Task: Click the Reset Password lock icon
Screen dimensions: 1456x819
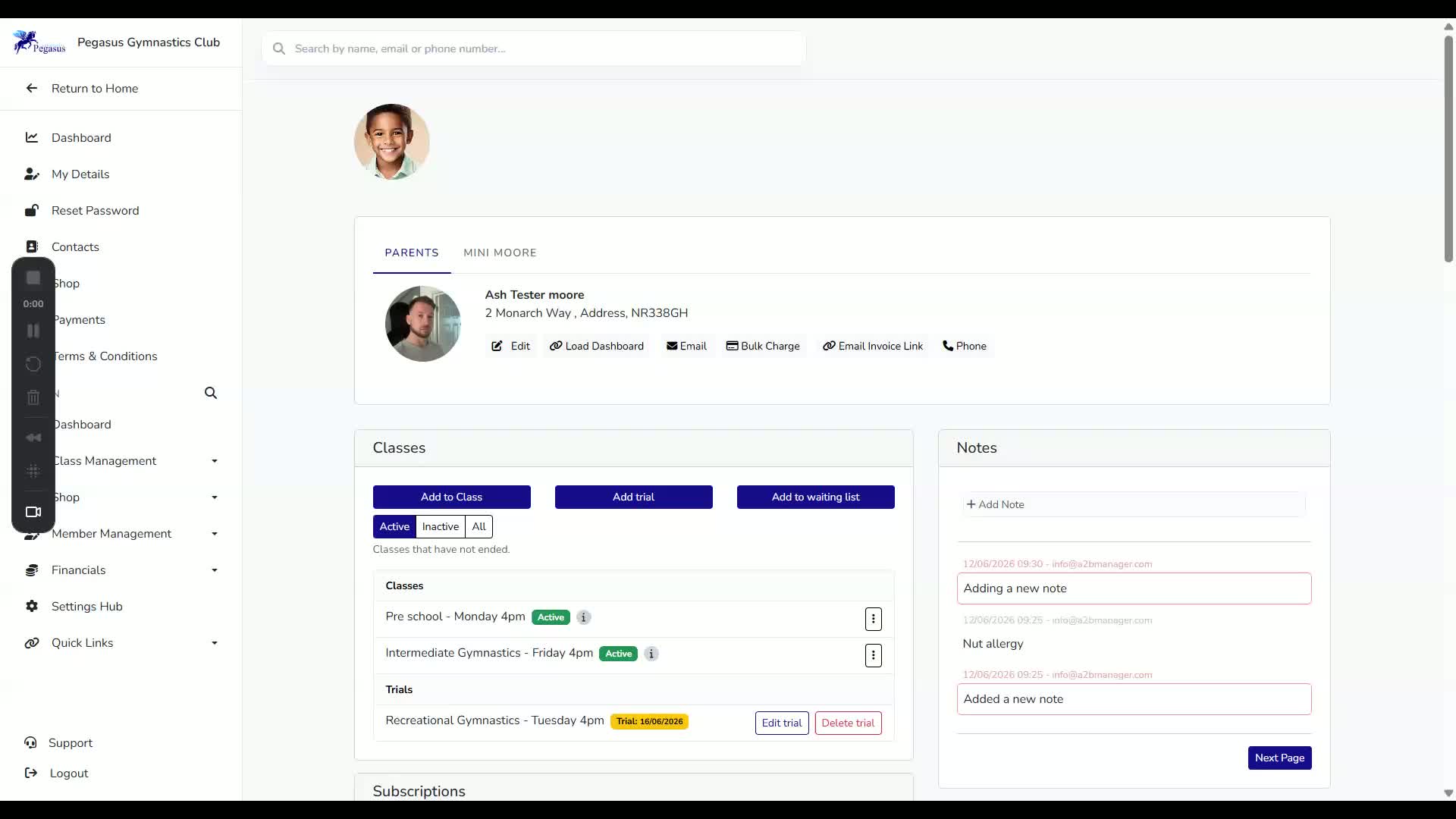Action: [x=32, y=210]
